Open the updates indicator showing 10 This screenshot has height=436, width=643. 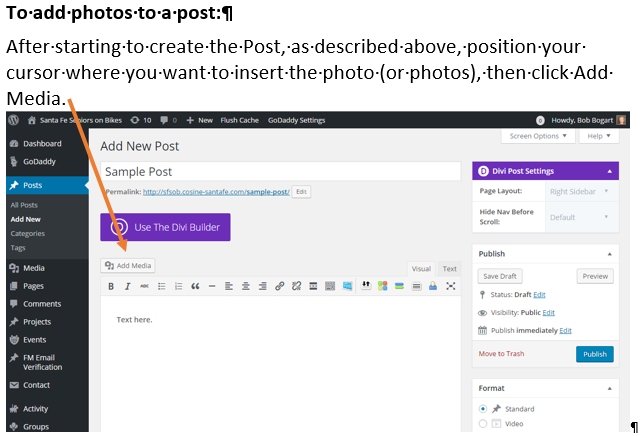(x=141, y=120)
